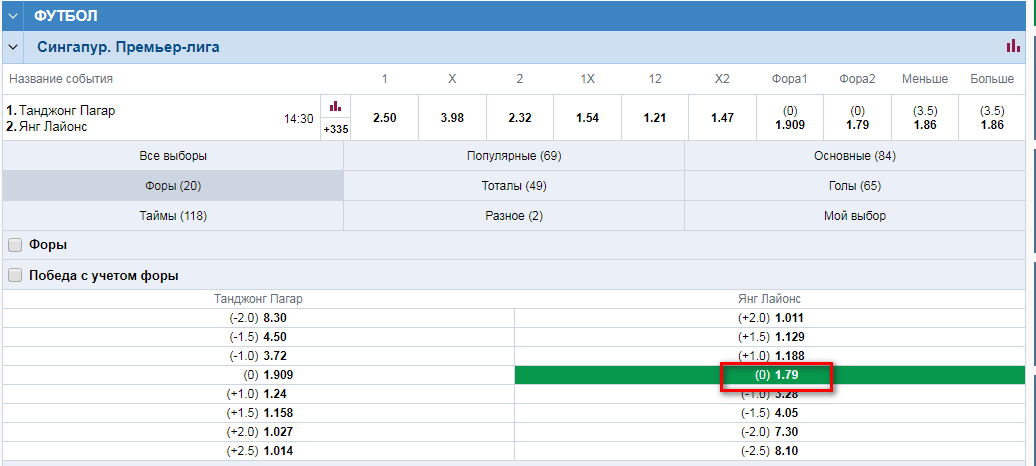Select draw odds 3.98

point(452,118)
